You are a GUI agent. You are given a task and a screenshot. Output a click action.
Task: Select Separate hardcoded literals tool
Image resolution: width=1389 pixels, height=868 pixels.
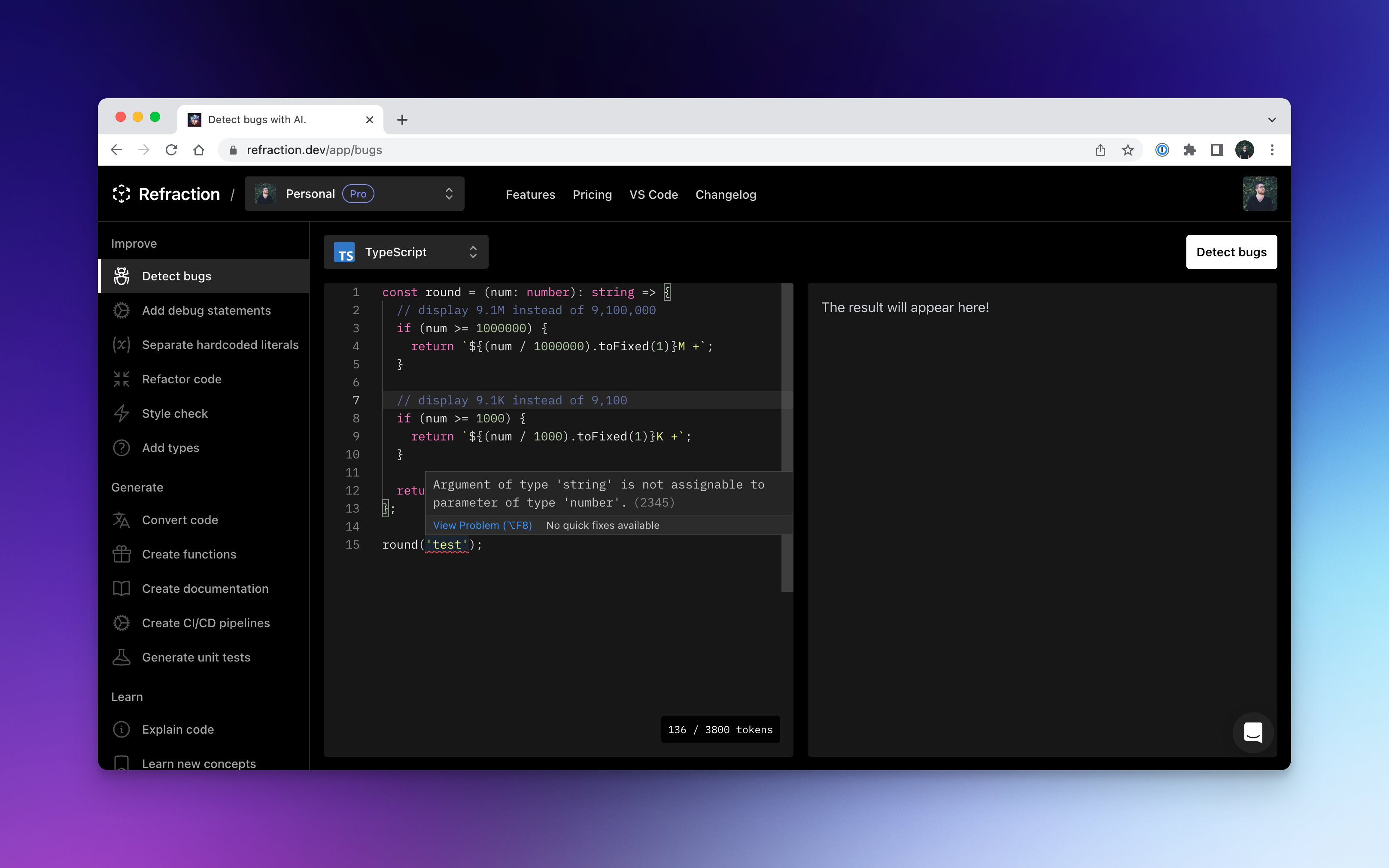click(221, 344)
